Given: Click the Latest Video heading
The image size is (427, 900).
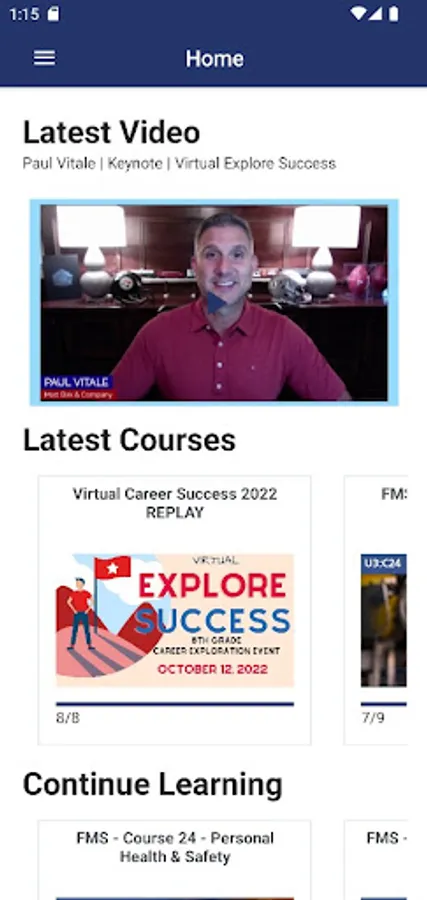Looking at the screenshot, I should [111, 132].
